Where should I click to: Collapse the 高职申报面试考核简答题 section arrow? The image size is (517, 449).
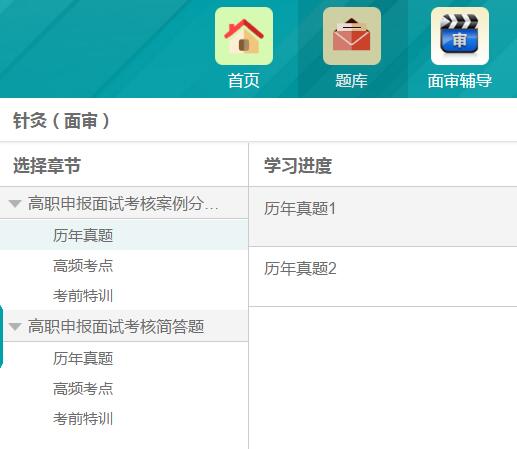[15, 326]
